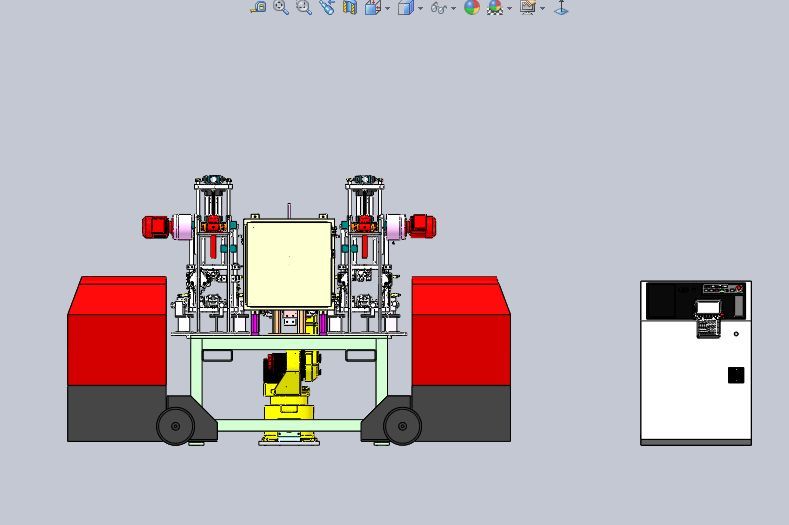Select the left red motor
Image resolution: width=789 pixels, height=525 pixels.
coord(156,227)
